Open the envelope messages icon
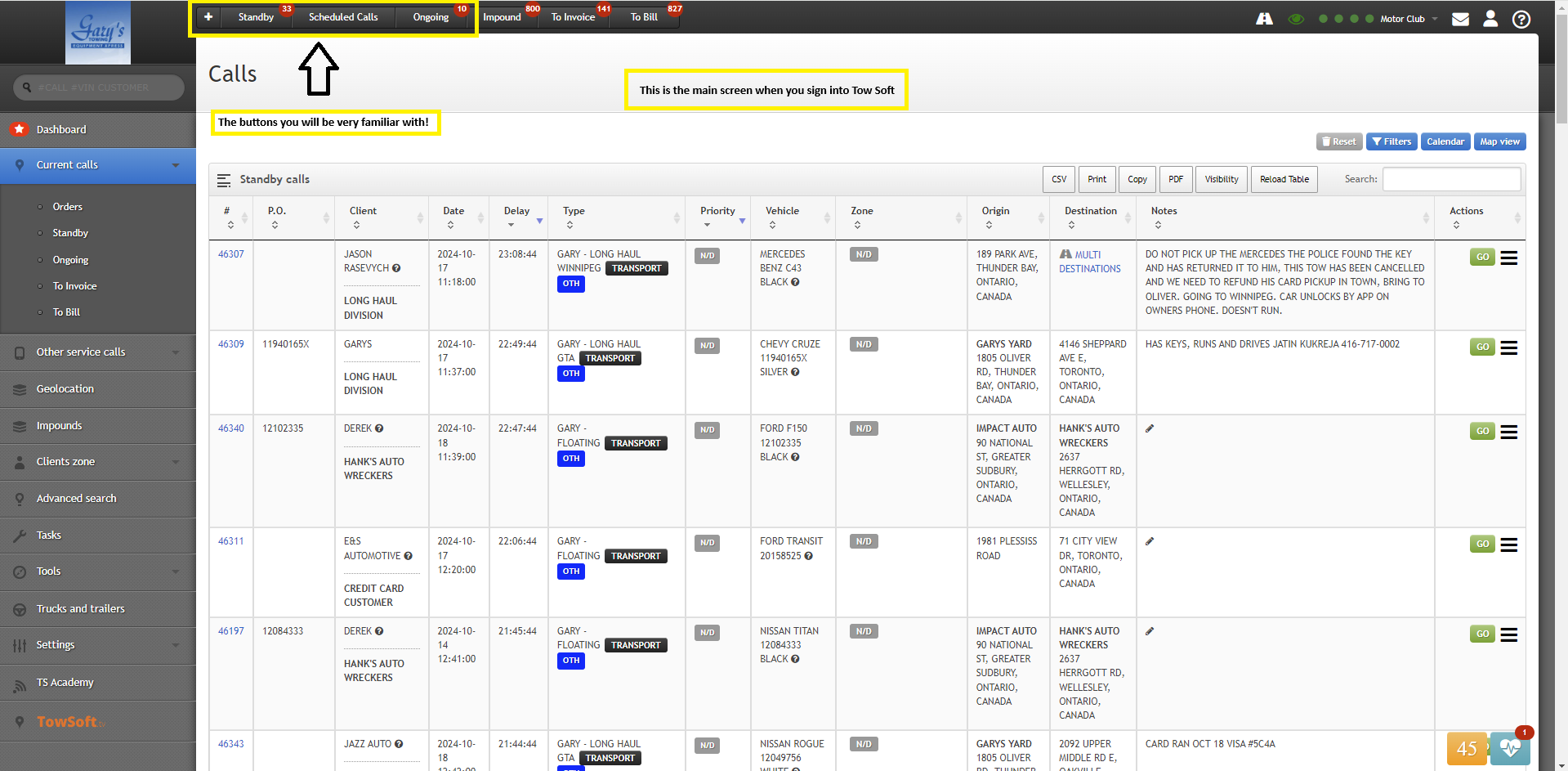 click(x=1460, y=19)
